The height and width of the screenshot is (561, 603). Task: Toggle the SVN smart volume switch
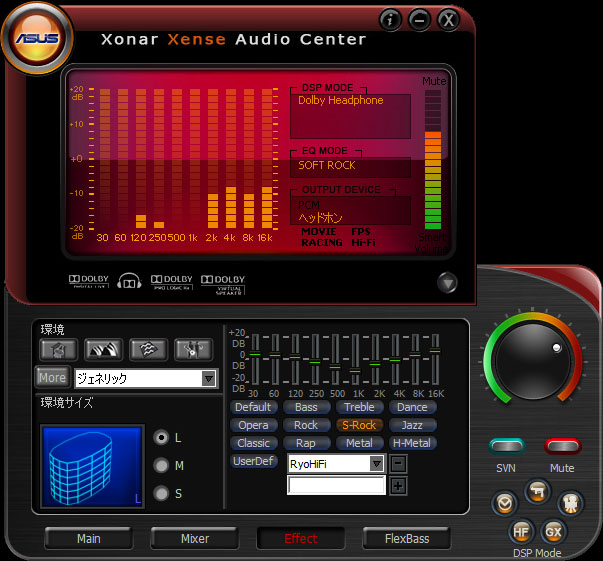coord(507,446)
